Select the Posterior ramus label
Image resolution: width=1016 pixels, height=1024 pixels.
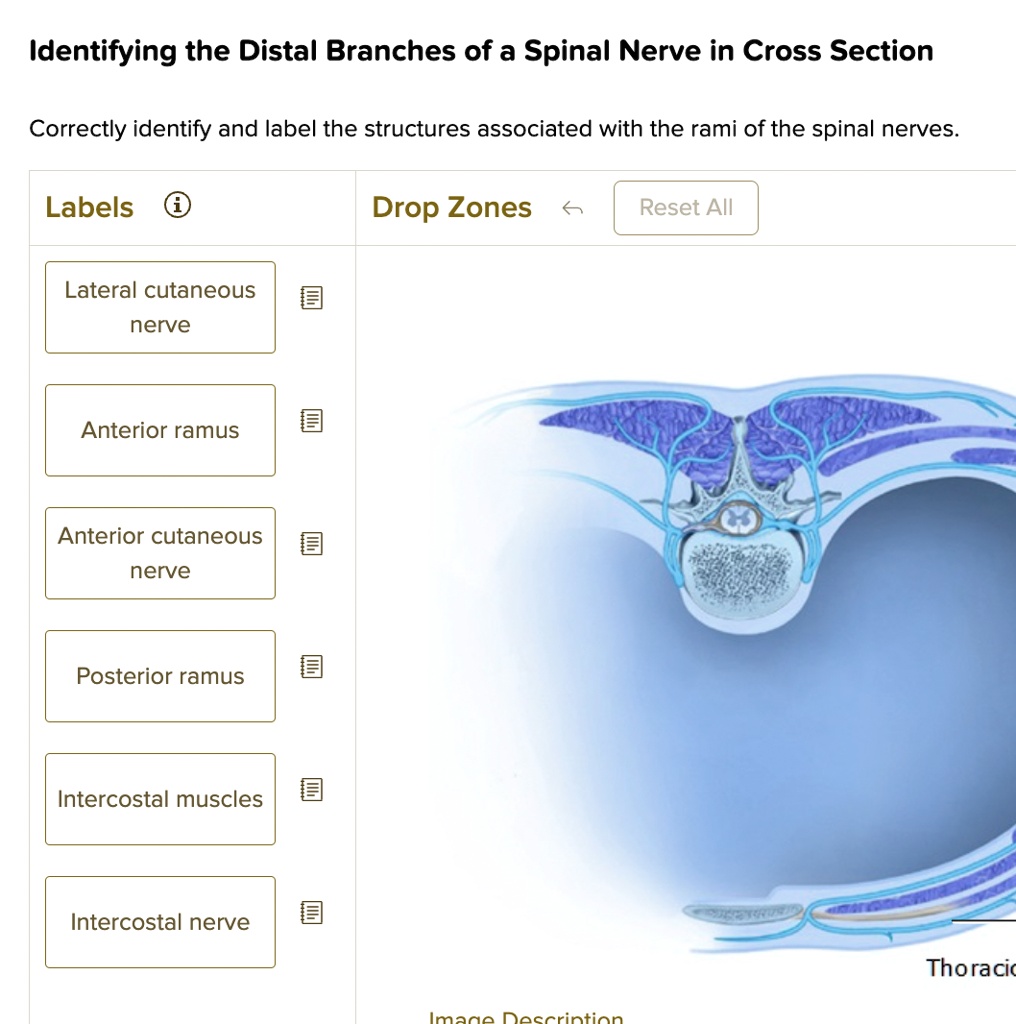click(x=160, y=676)
